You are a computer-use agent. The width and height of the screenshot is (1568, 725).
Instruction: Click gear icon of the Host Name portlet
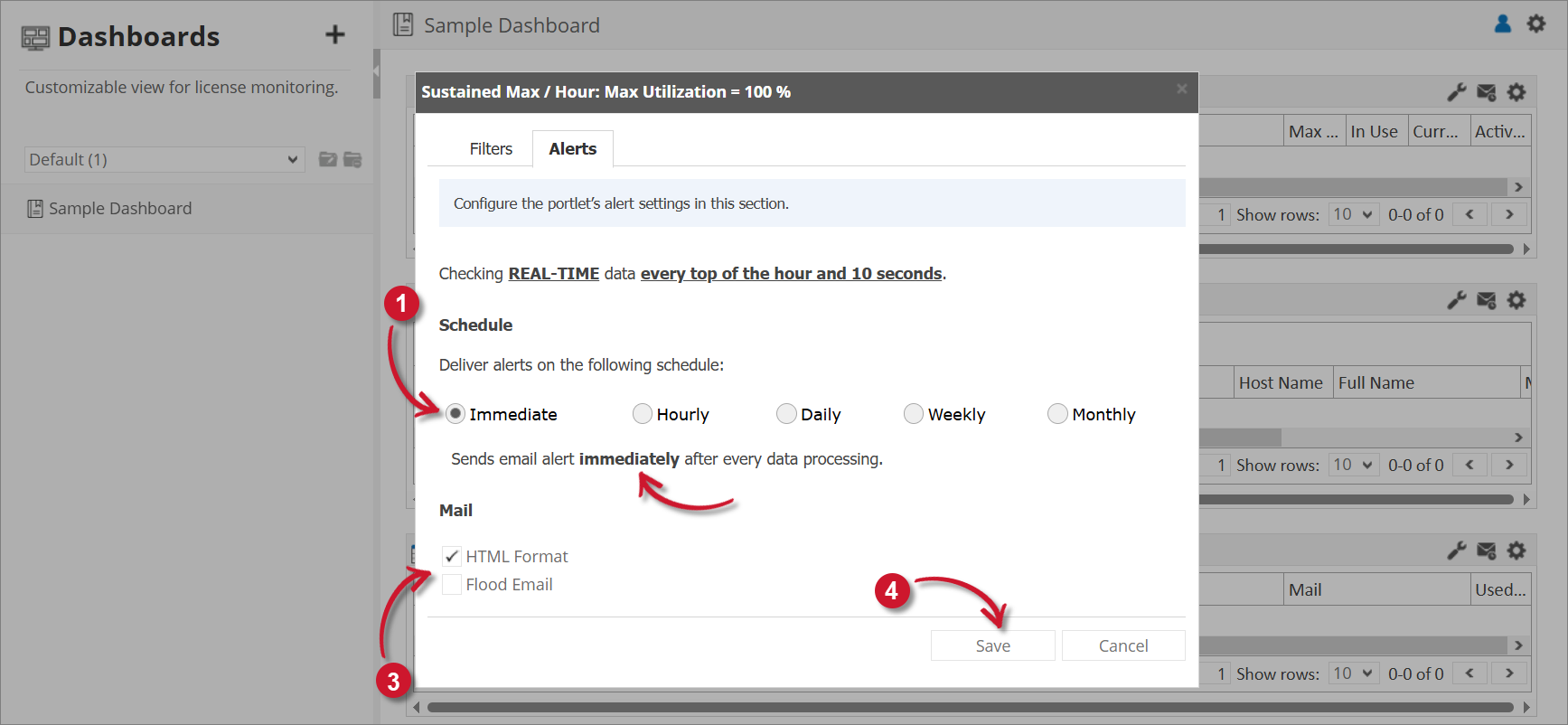click(x=1516, y=300)
